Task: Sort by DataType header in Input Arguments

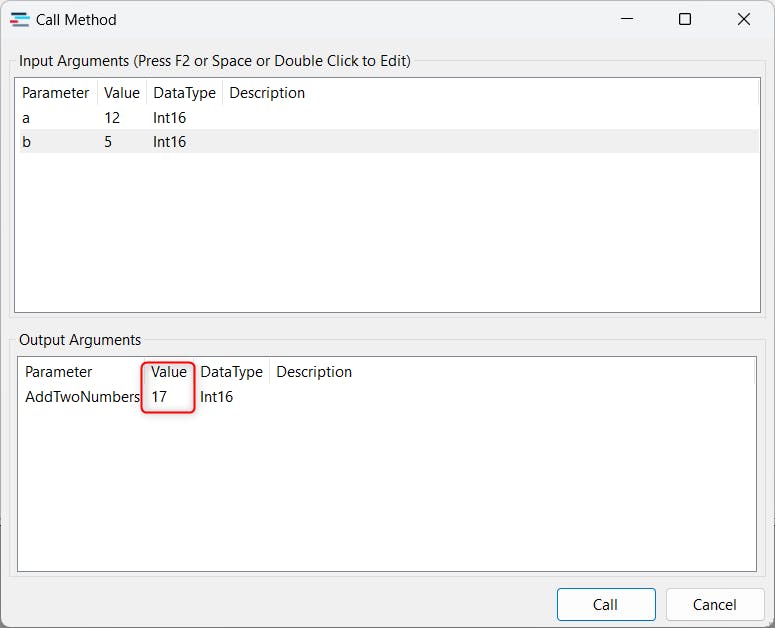Action: [x=184, y=93]
